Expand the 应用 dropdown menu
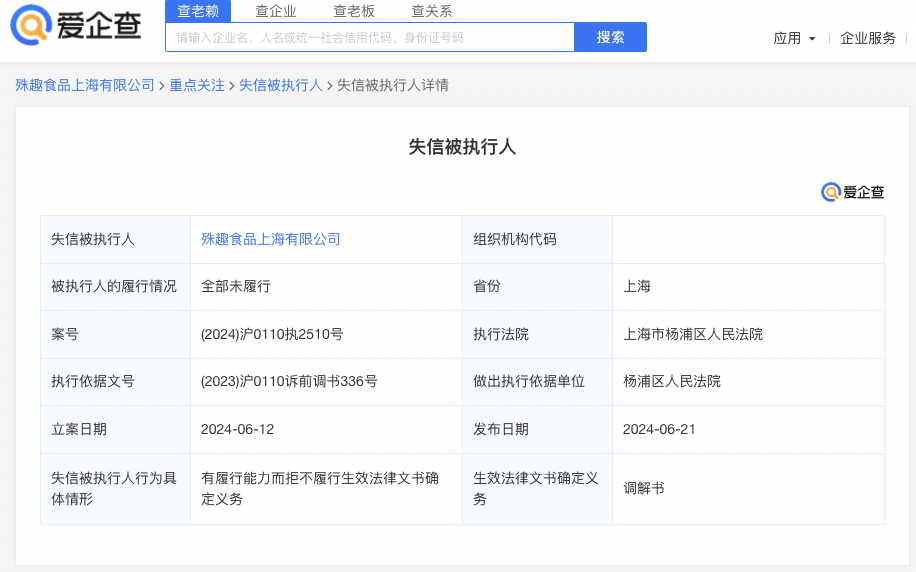Viewport: 916px width, 572px height. pyautogui.click(x=794, y=39)
